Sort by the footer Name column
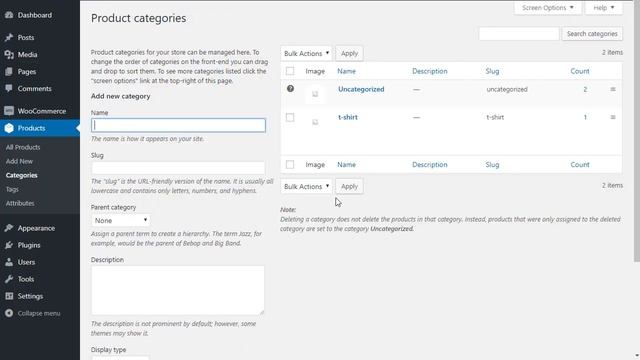 coord(347,164)
